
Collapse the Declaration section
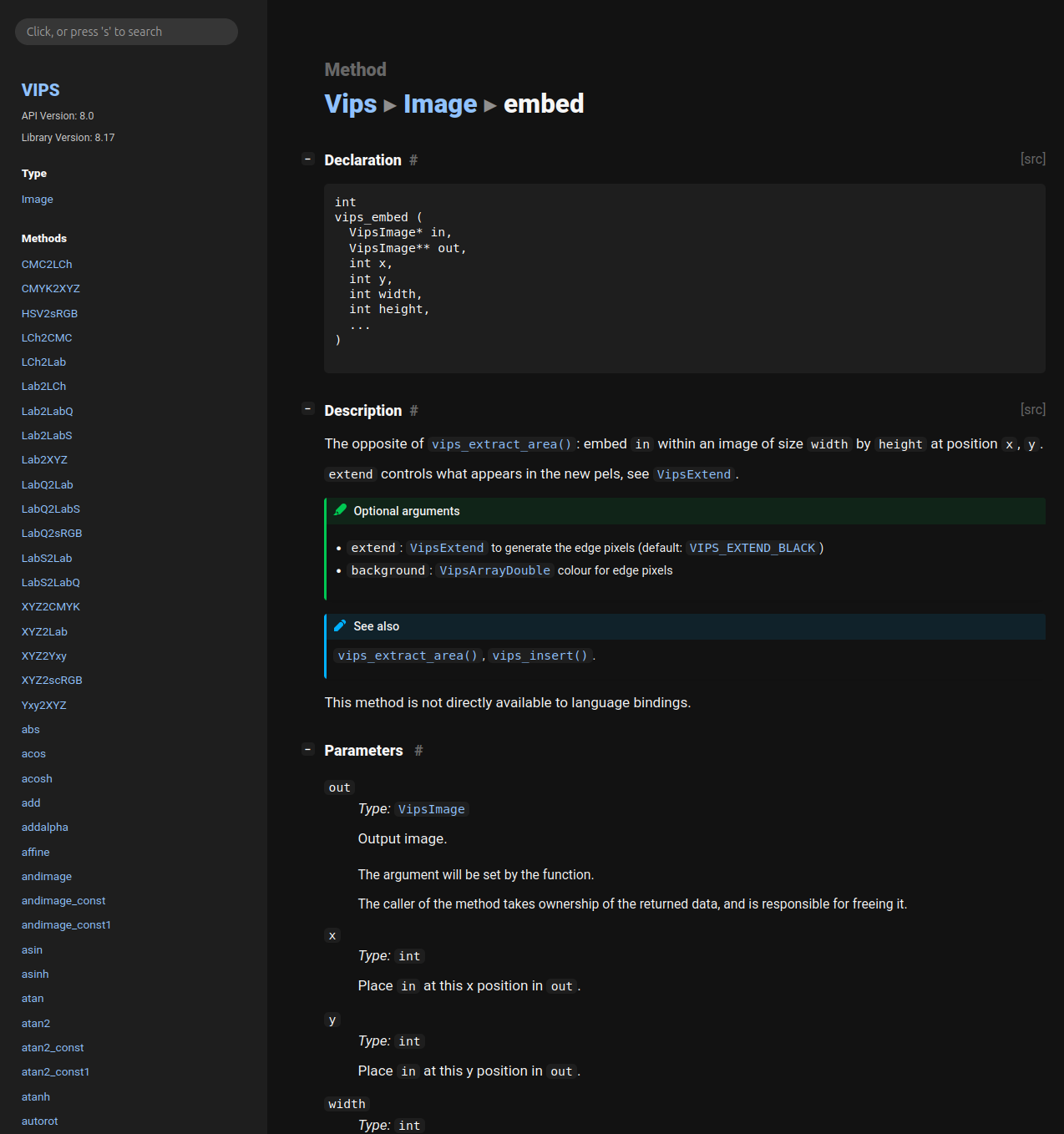(307, 159)
